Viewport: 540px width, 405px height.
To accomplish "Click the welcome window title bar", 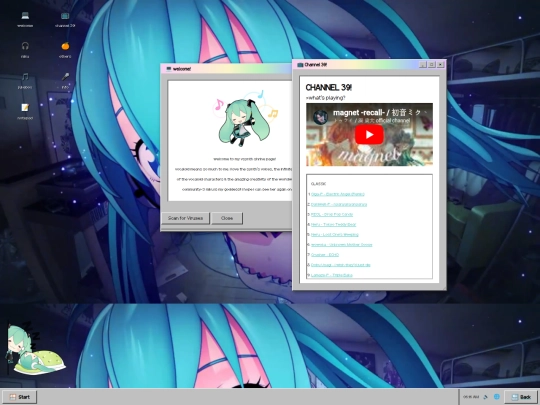I will tap(227, 69).
